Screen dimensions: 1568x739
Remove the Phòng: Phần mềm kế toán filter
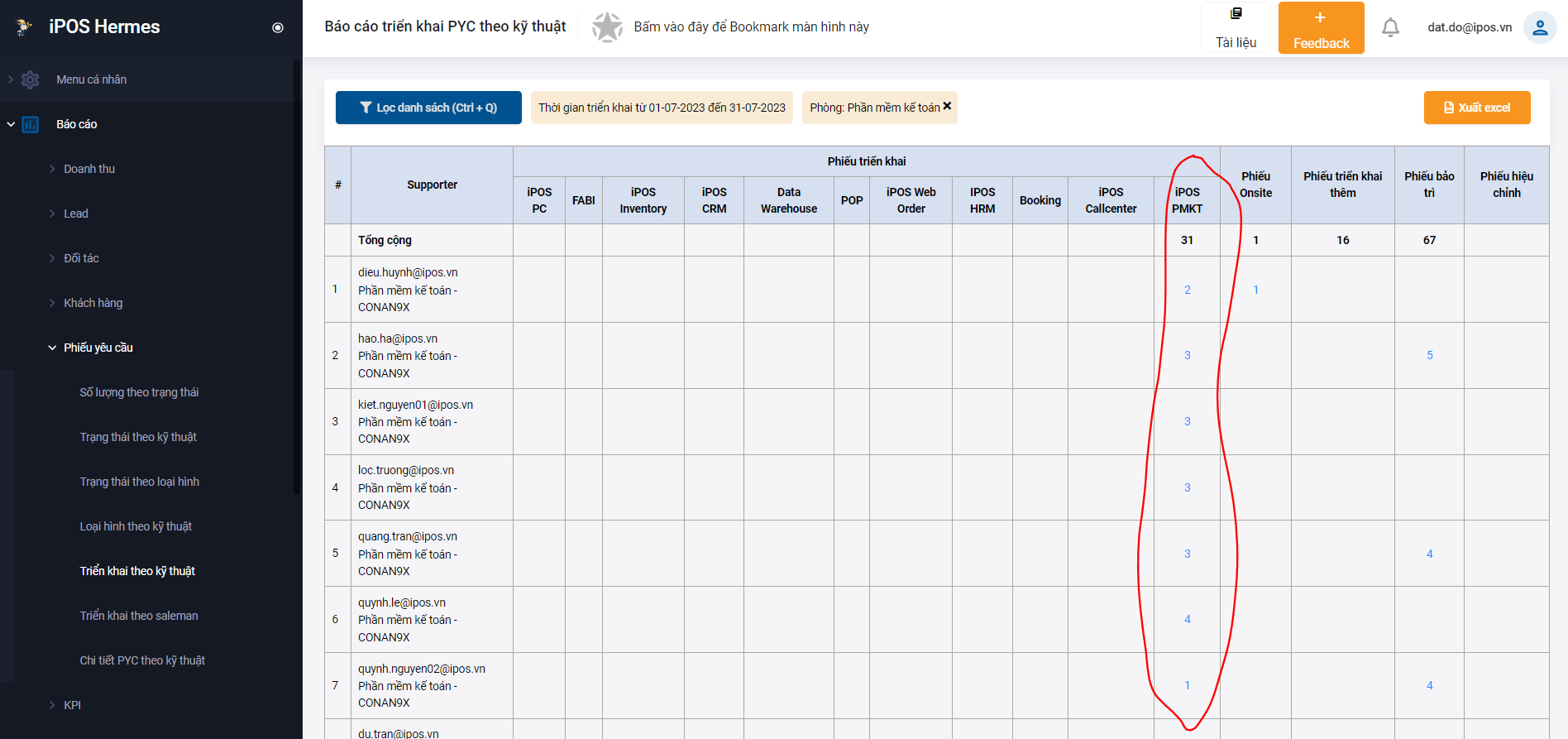[947, 106]
